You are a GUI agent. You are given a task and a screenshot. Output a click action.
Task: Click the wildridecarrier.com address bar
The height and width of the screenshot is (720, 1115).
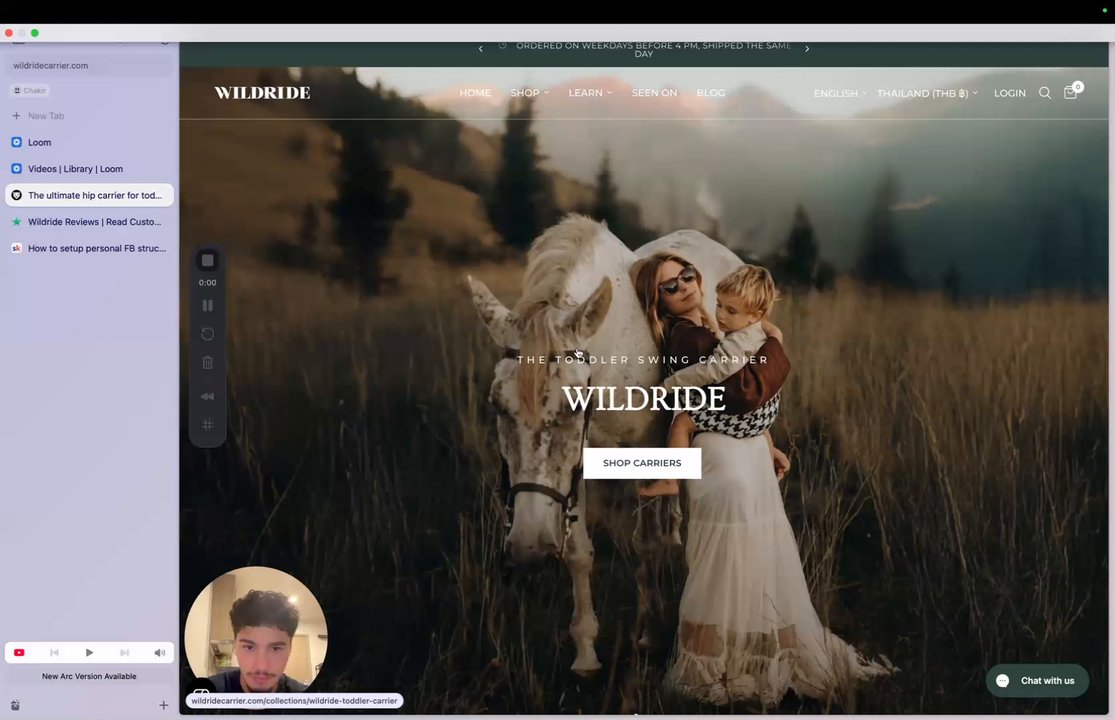tap(89, 65)
